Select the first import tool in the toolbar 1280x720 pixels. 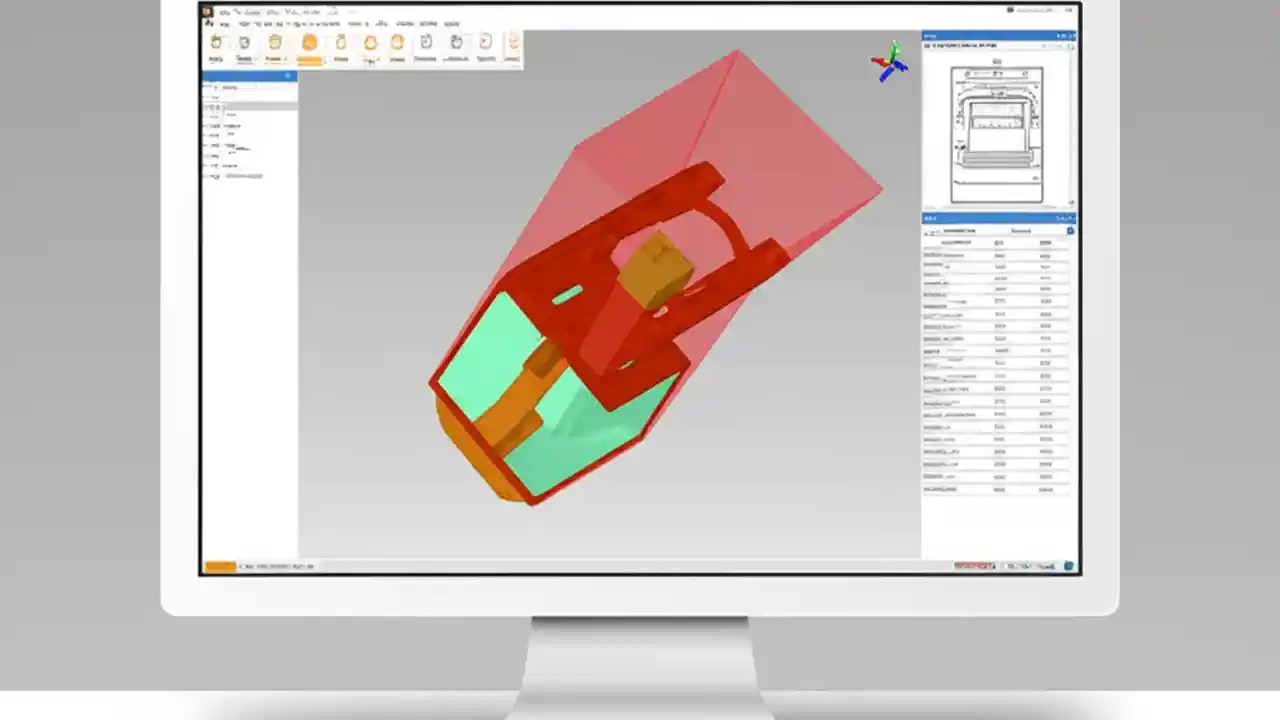coord(216,42)
